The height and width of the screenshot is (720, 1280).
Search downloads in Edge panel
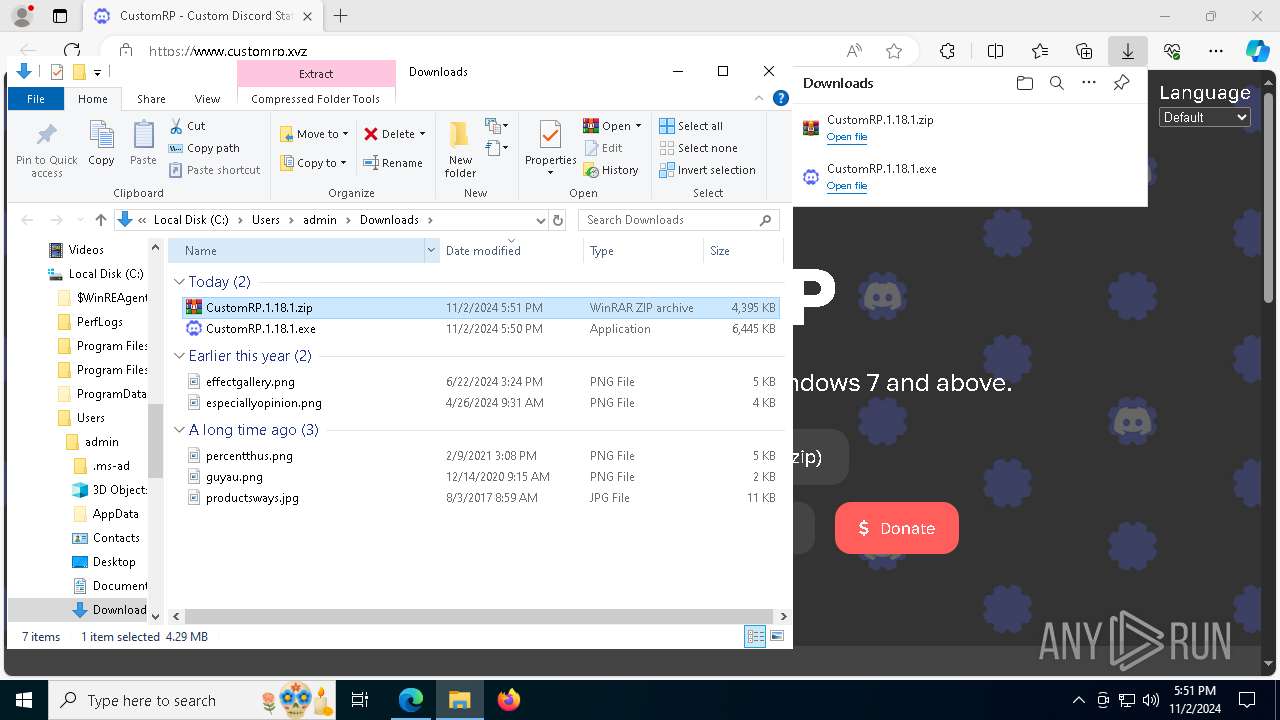(1056, 83)
